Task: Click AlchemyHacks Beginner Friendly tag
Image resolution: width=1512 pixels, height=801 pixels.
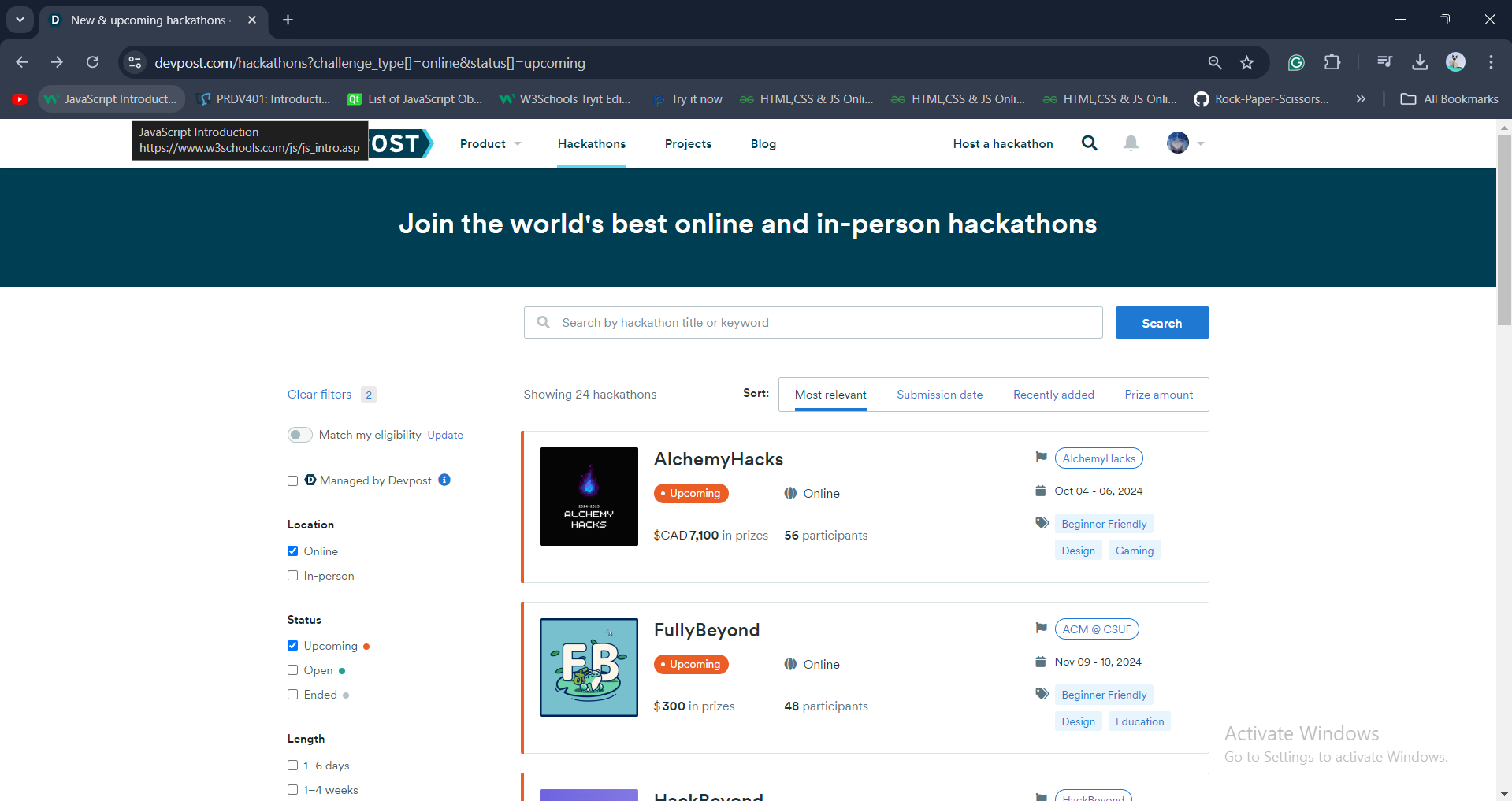Action: (1104, 524)
